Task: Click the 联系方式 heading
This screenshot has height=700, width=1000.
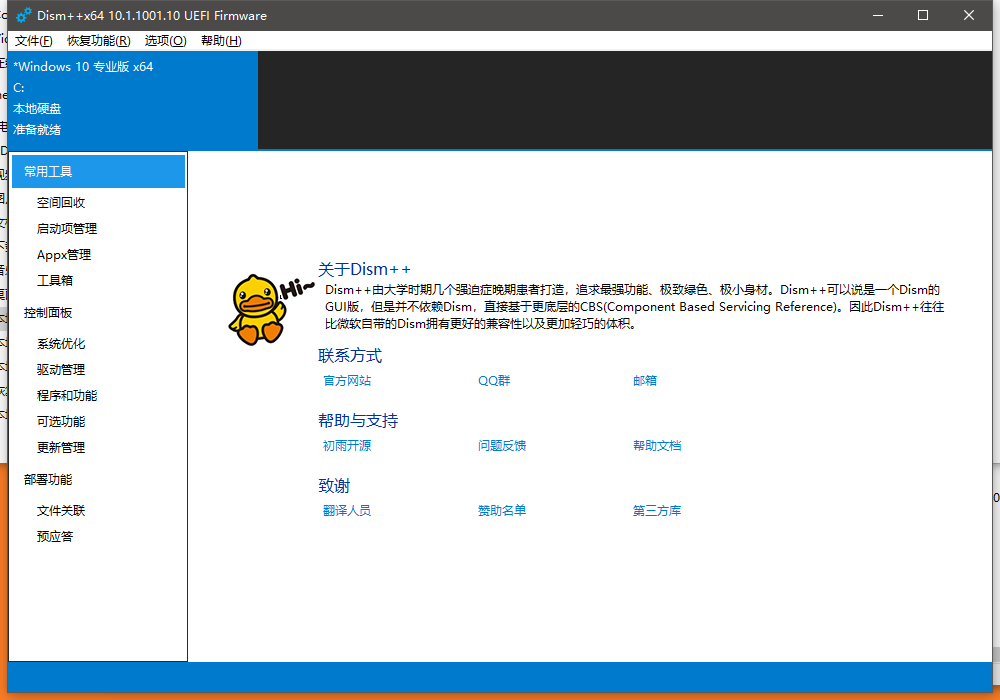Action: [x=350, y=356]
